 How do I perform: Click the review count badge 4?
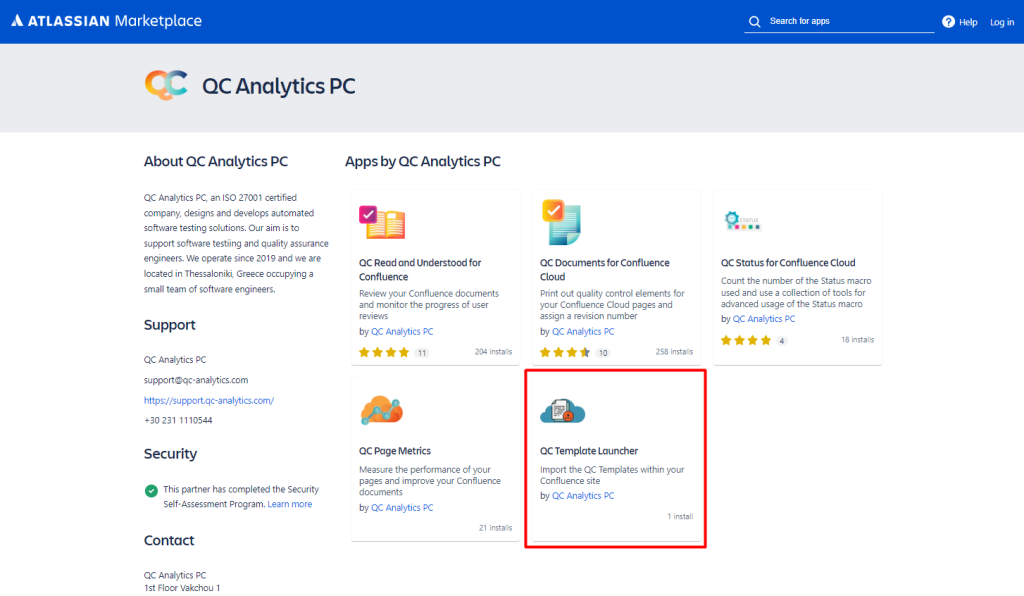coord(782,341)
